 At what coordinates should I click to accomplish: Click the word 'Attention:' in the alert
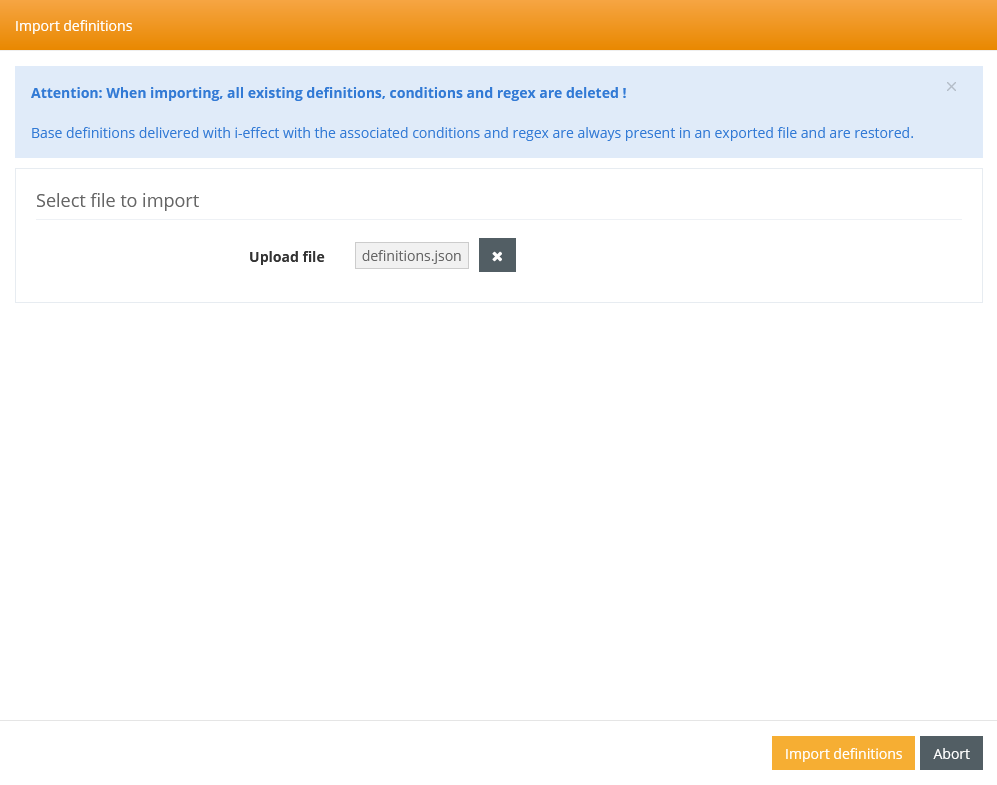pyautogui.click(x=66, y=93)
